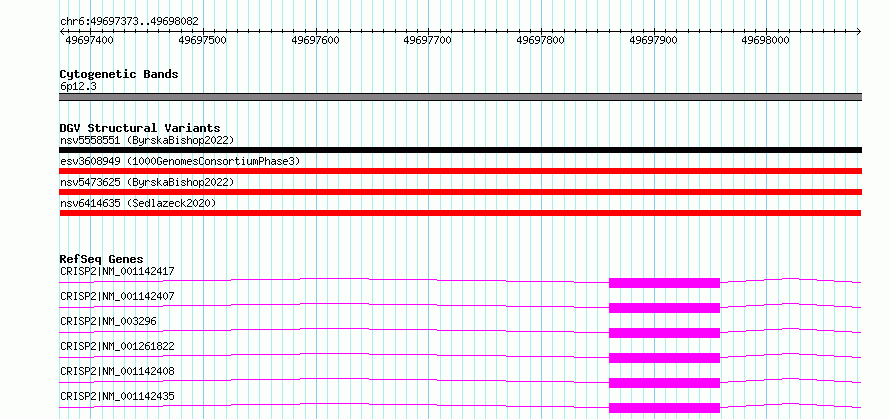Click the nsv5558551 (ByrskaBishop2022) label
890x419 pixels.
point(147,140)
